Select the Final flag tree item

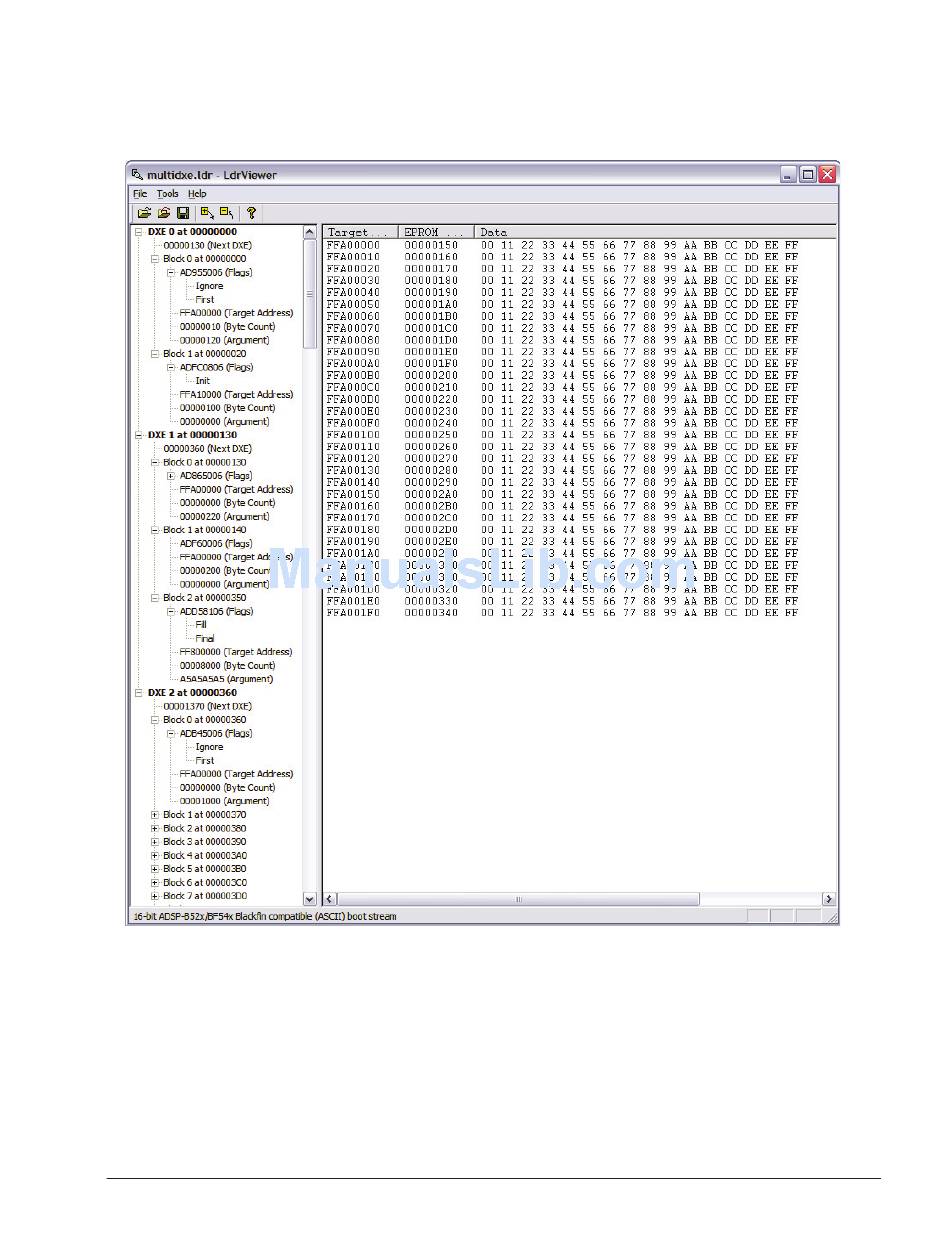[x=205, y=638]
